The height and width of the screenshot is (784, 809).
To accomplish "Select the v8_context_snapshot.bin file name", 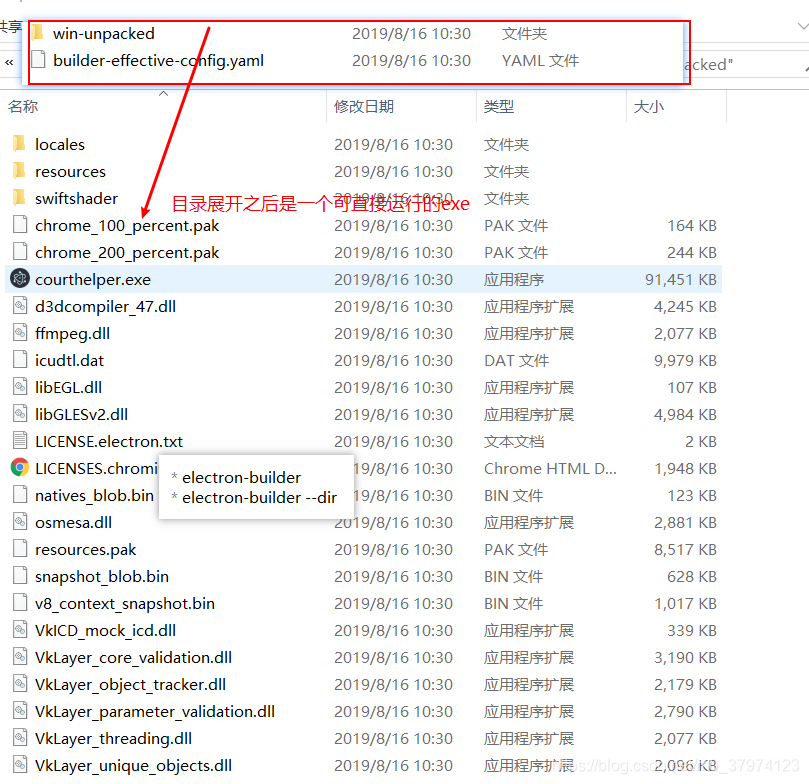I will click(x=125, y=603).
